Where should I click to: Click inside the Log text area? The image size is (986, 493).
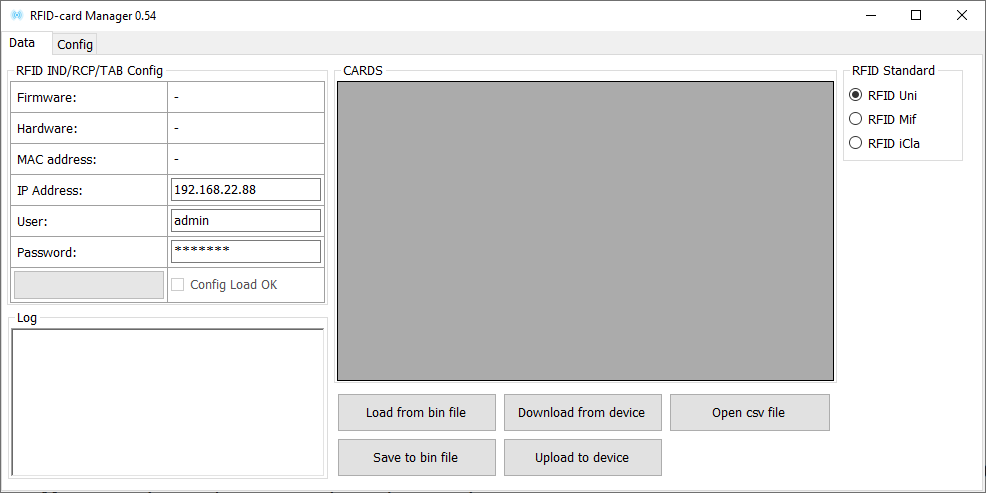tap(168, 401)
